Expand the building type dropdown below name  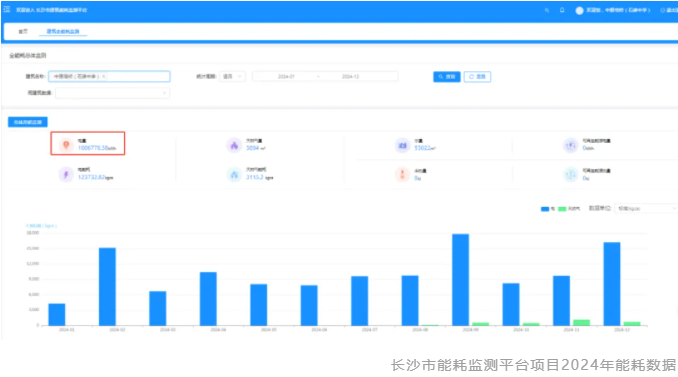[112, 93]
